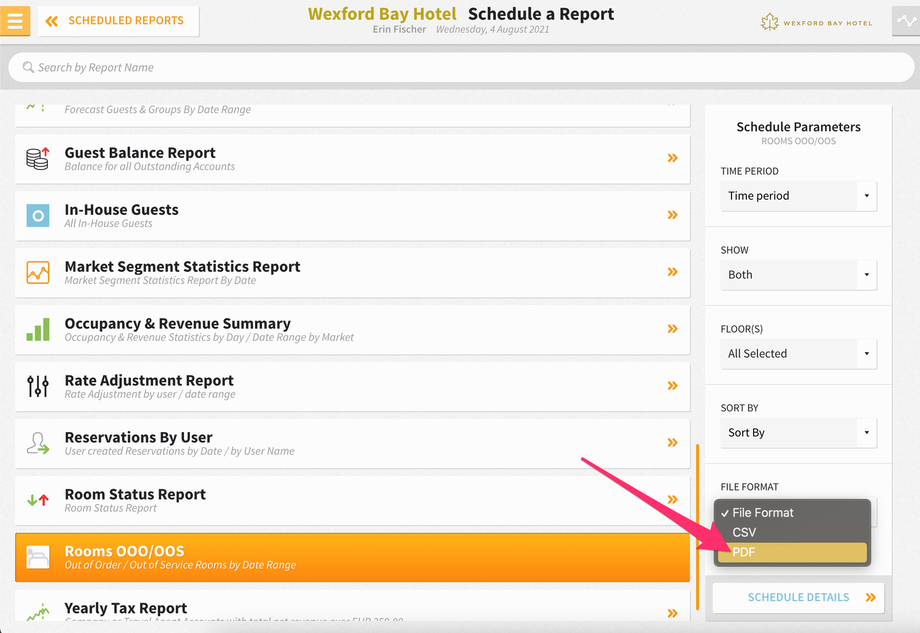
Task: Select the Market Segment Statistics chart icon
Action: coord(38,273)
